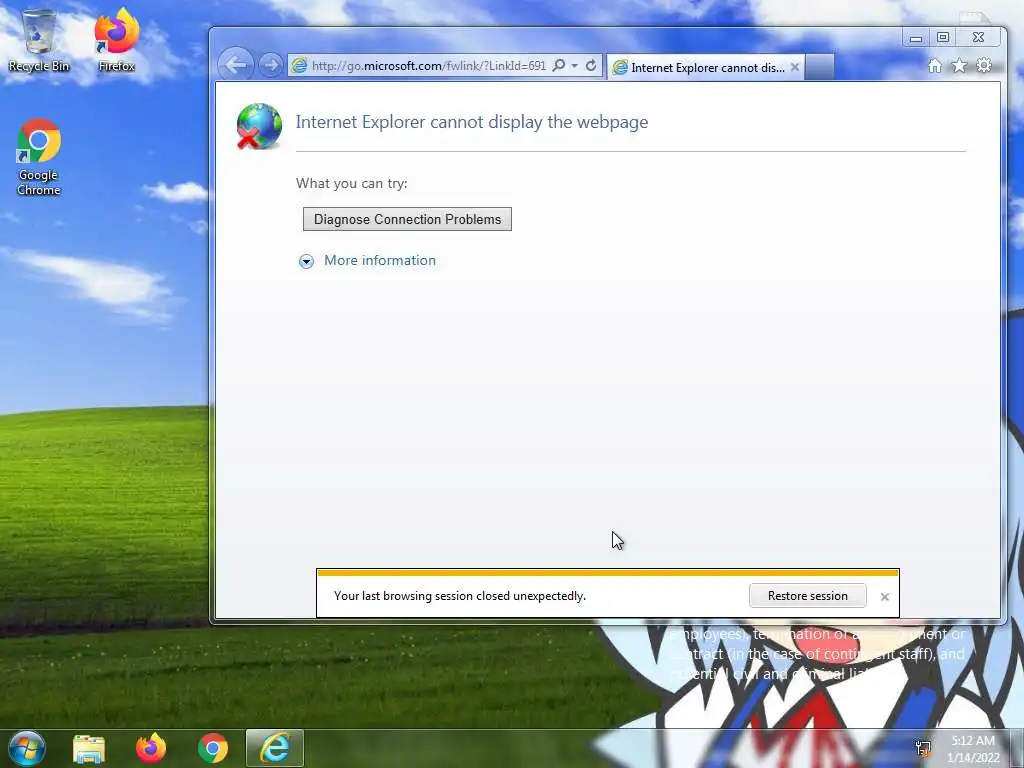Minimize the Internet Explorer window
1024x768 pixels.
[916, 38]
